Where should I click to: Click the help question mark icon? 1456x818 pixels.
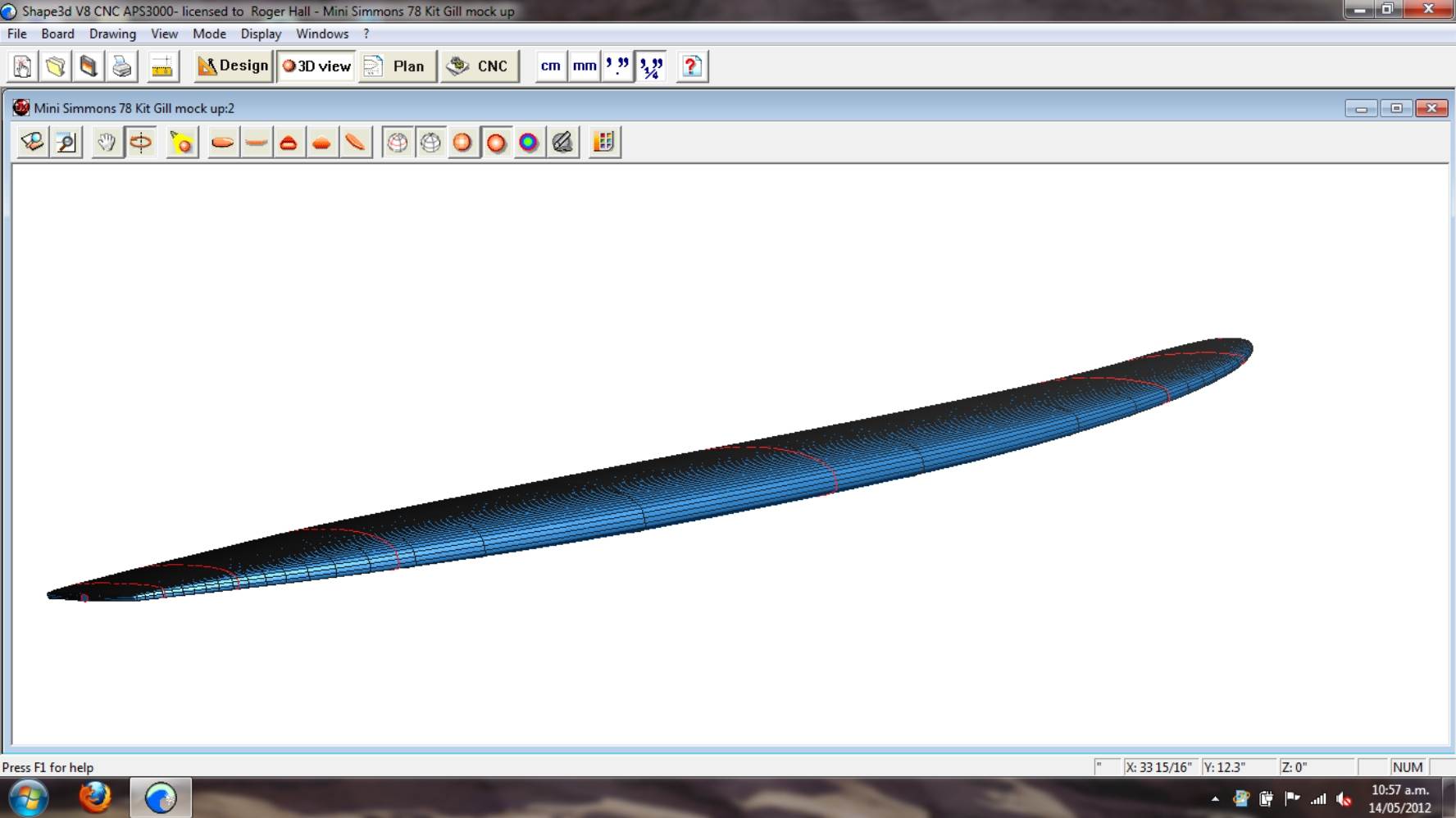[692, 66]
